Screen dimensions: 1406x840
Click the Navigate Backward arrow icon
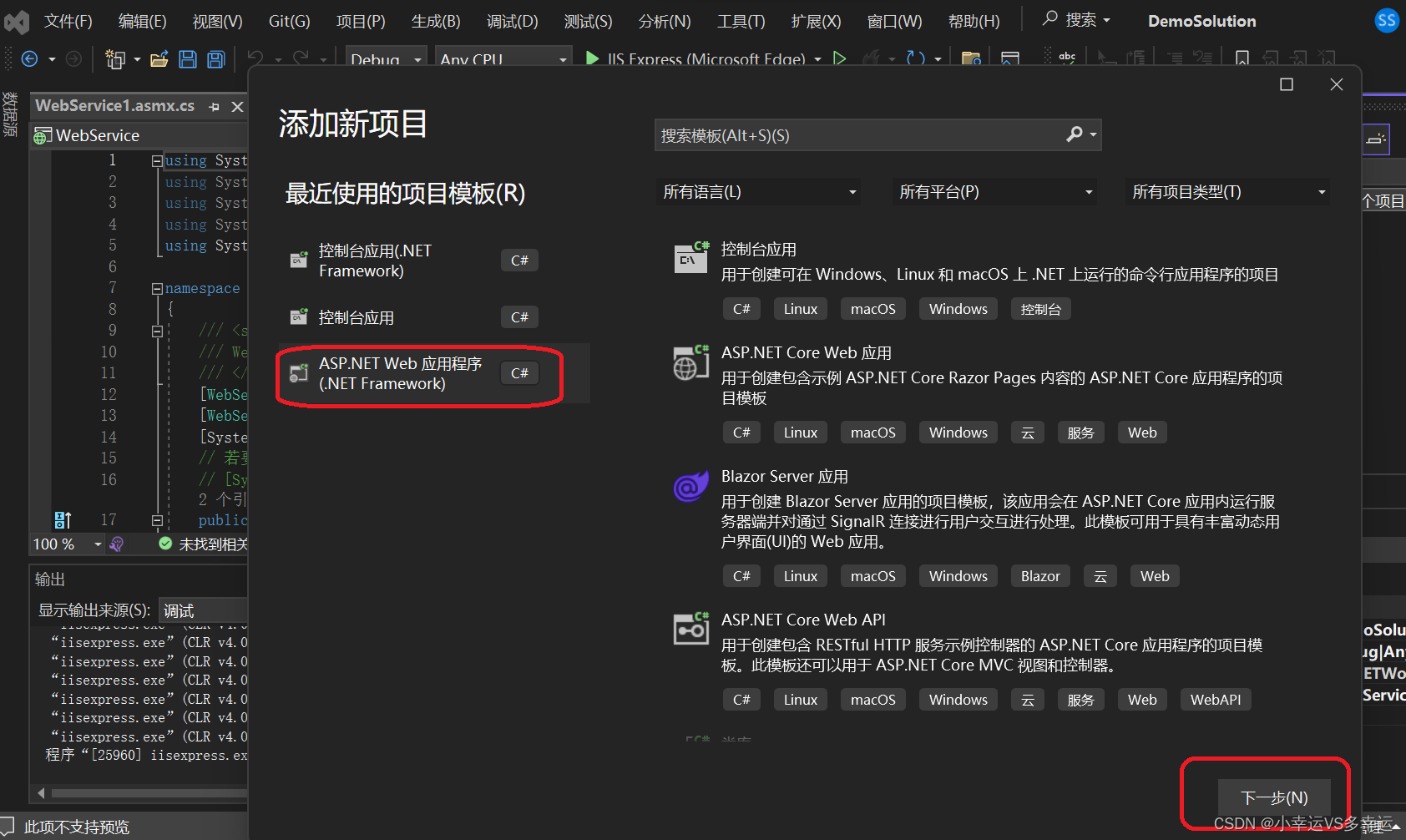(29, 58)
